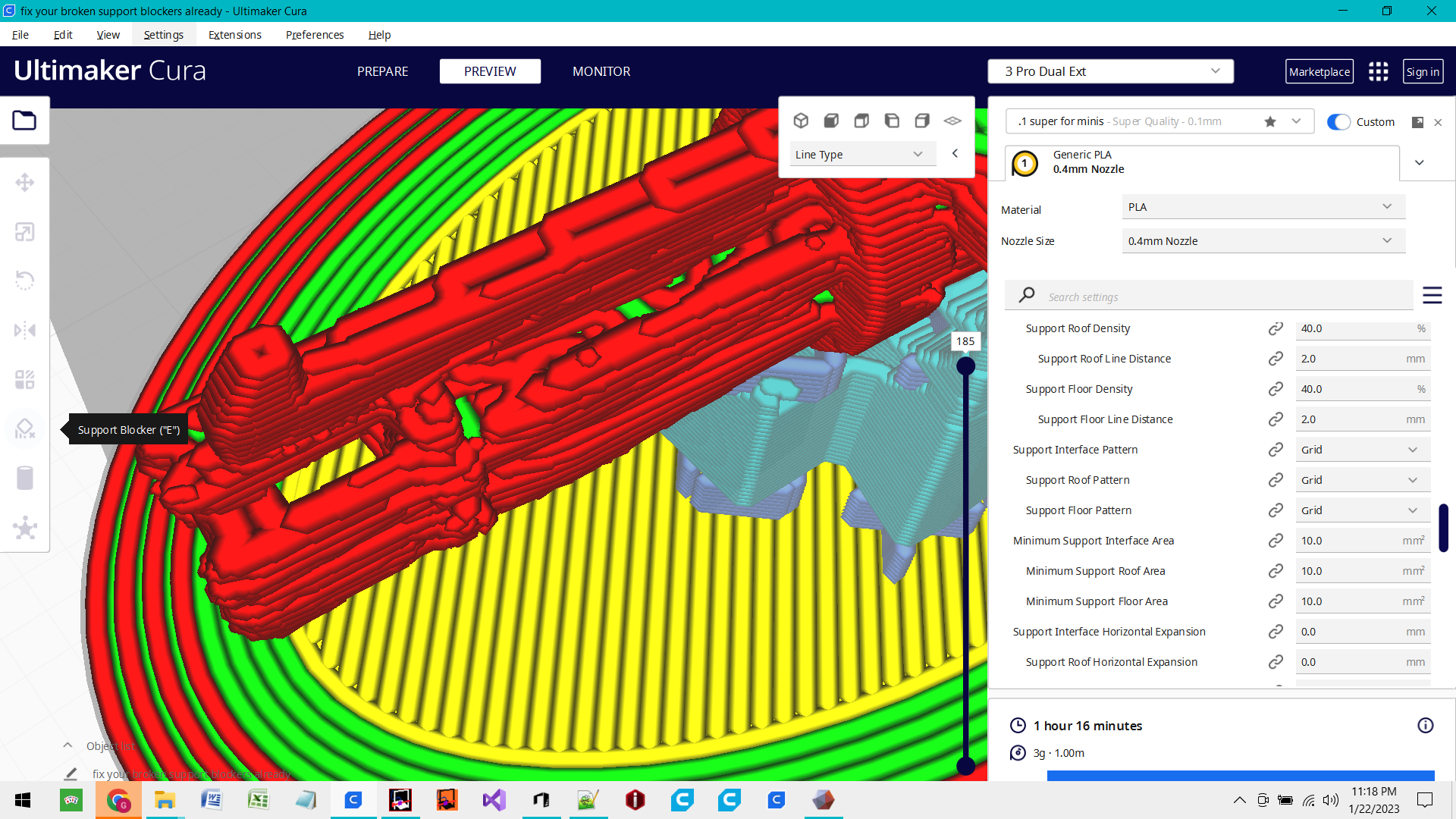Click Support Roof Density link icon
The image size is (1456, 819).
[x=1276, y=328]
